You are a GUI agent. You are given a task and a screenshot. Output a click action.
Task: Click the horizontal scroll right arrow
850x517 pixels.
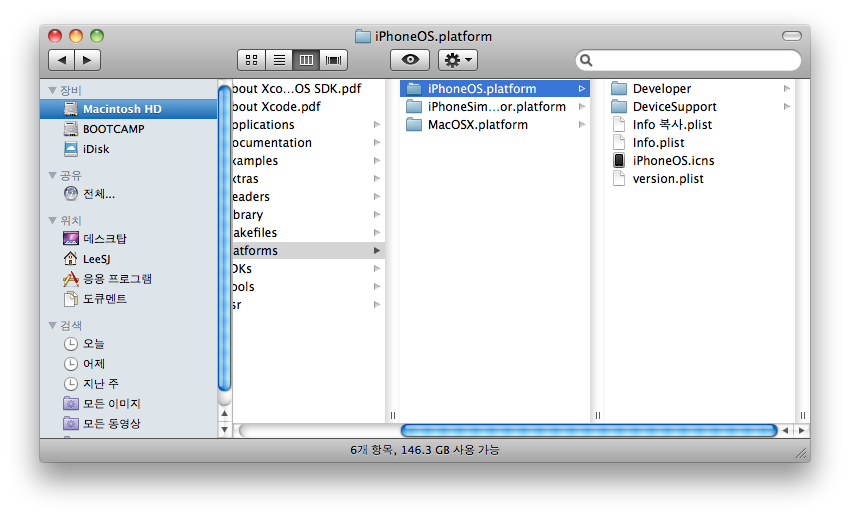point(801,431)
